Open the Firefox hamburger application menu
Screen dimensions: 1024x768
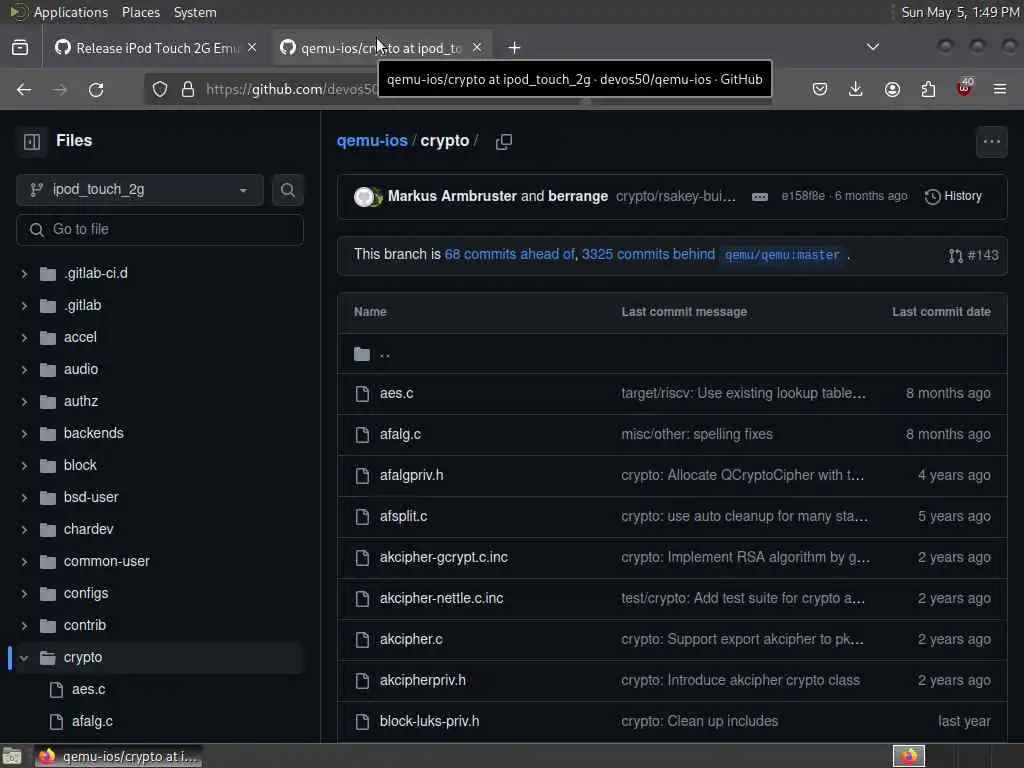(x=1000, y=89)
